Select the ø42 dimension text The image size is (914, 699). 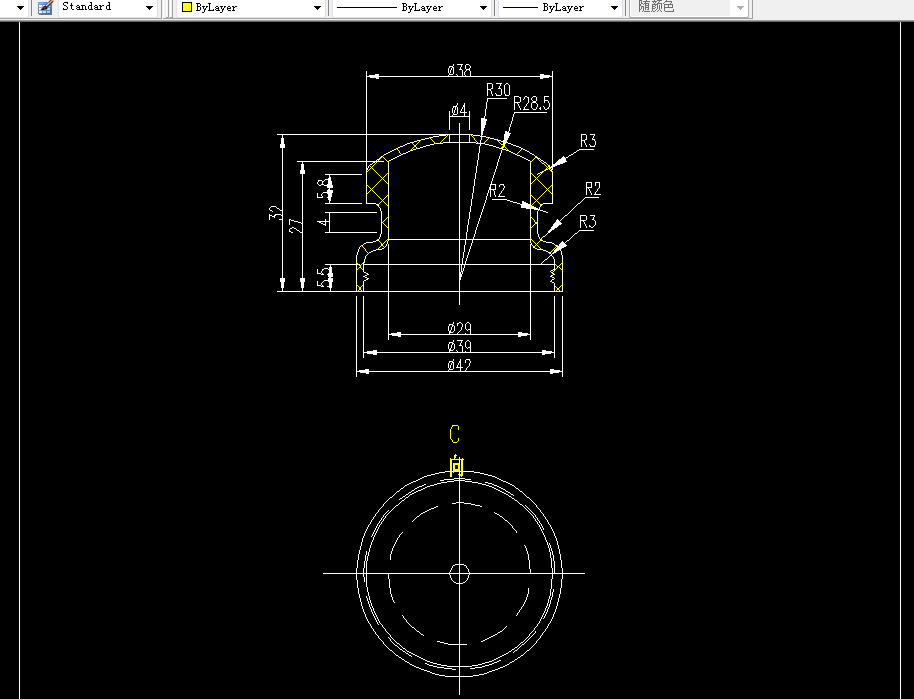coord(459,365)
